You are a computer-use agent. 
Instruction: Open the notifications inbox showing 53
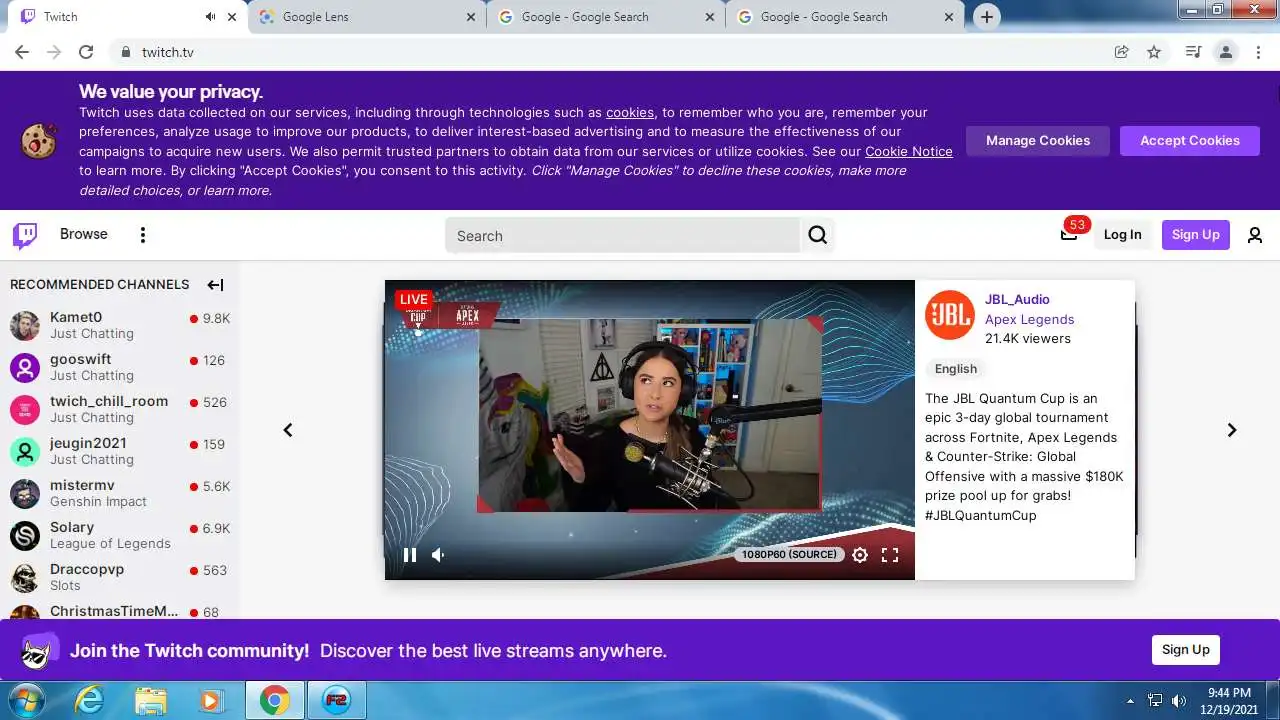tap(1069, 234)
